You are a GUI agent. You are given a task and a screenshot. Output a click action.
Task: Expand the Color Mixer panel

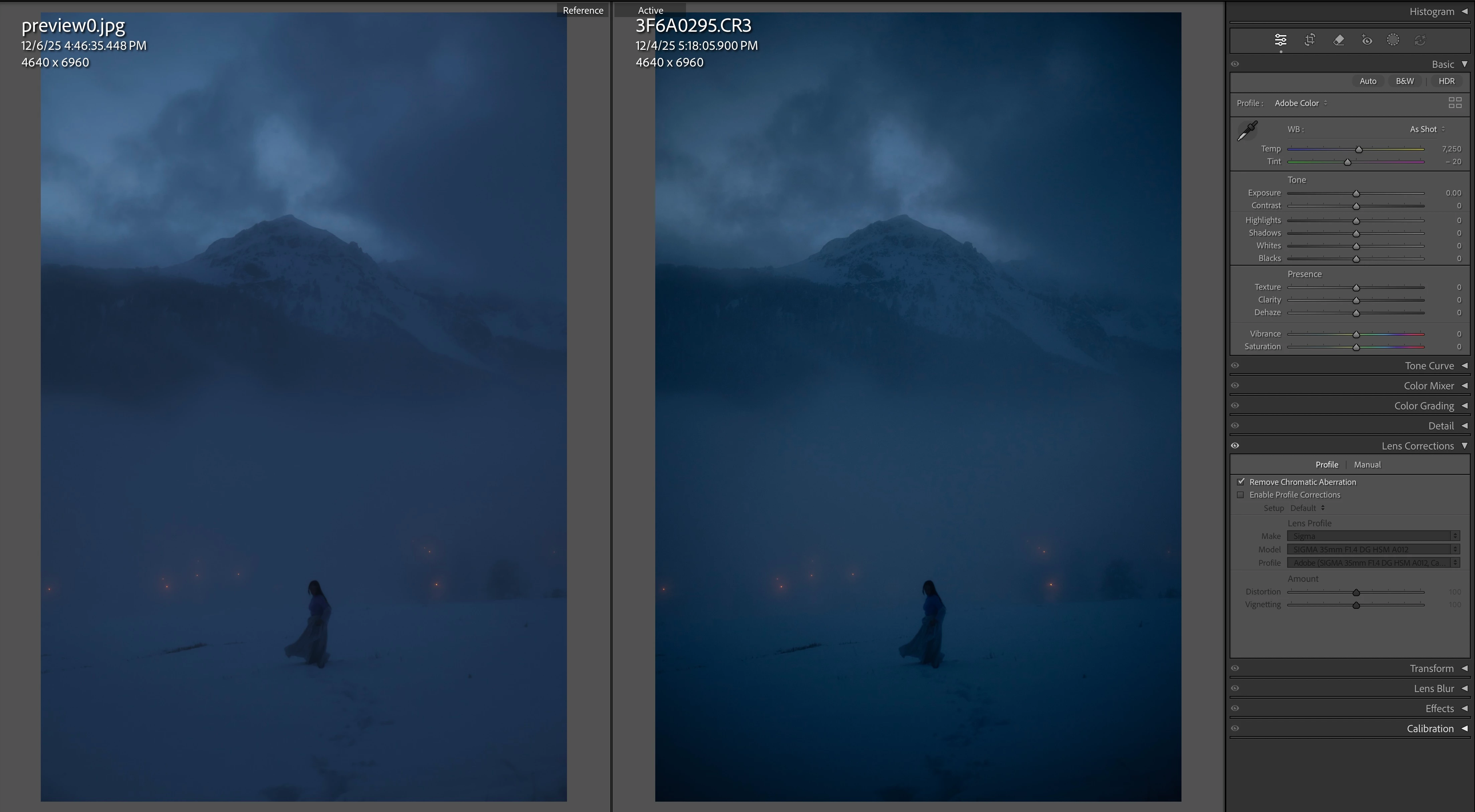(x=1465, y=386)
